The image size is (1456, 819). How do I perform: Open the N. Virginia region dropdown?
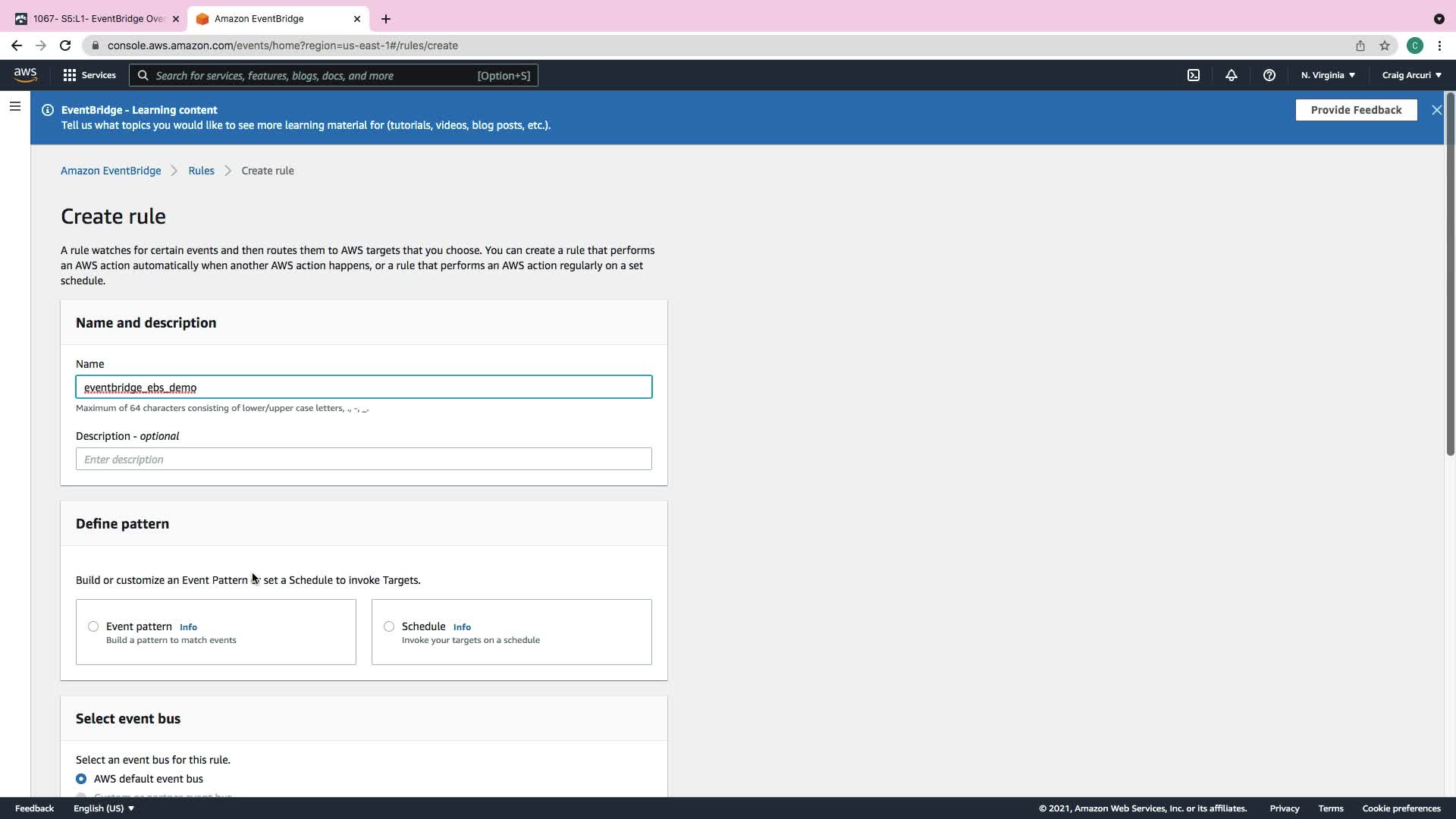1328,75
